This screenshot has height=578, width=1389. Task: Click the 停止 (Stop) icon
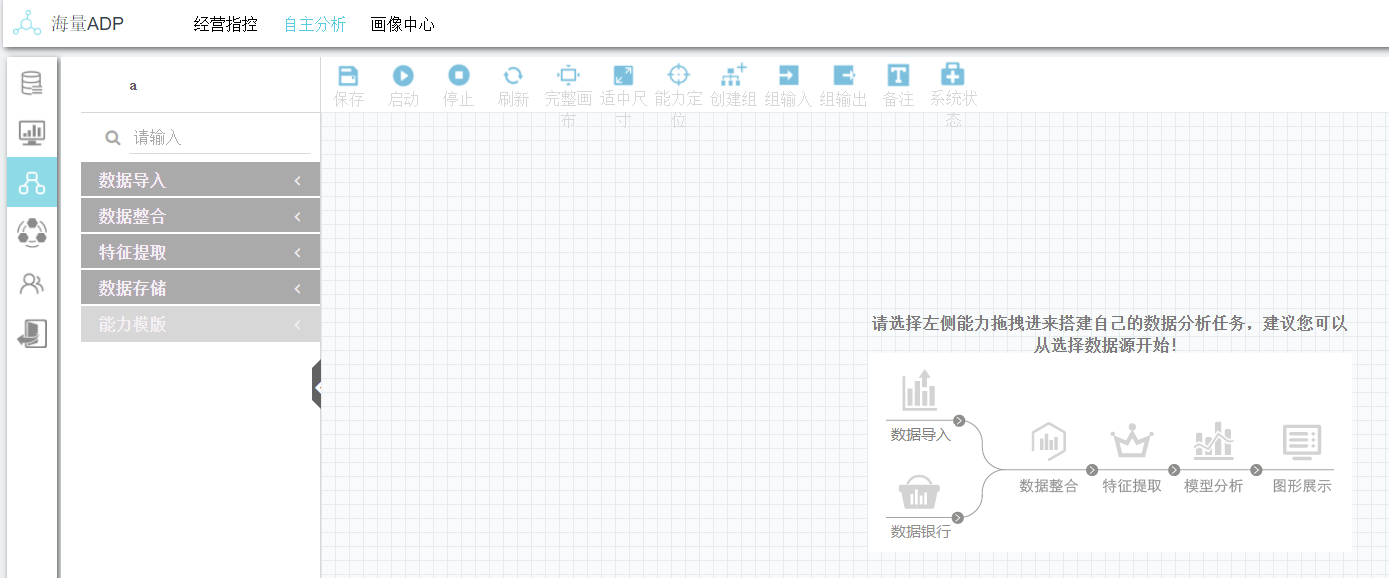point(458,76)
